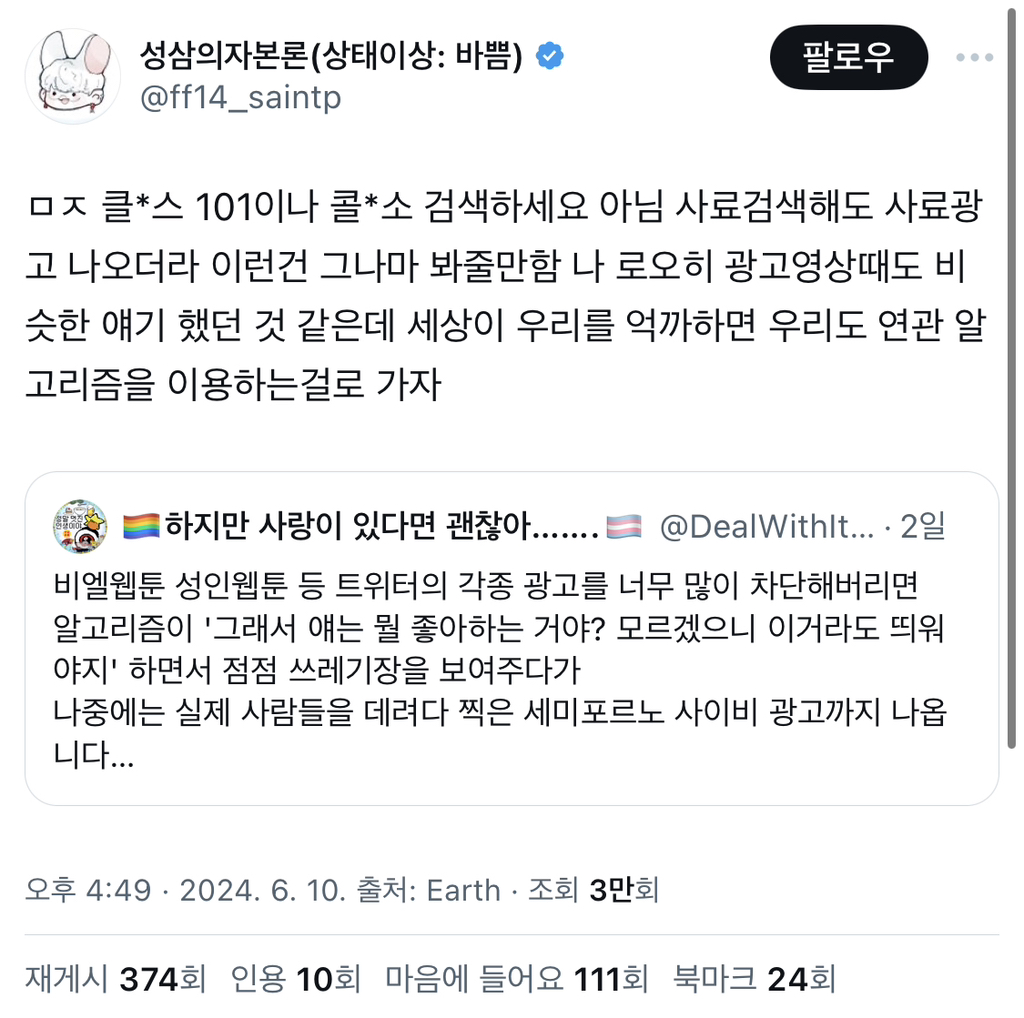1024x1018 pixels.
Task: Open the quoted @DealWithIt handle
Action: (x=767, y=526)
